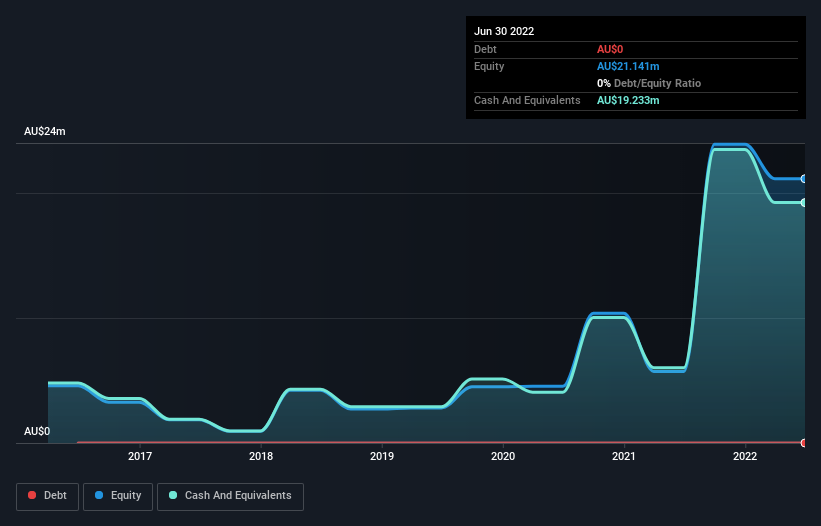This screenshot has width=821, height=526.
Task: Click the blue Equity legend dot
Action: (99, 495)
